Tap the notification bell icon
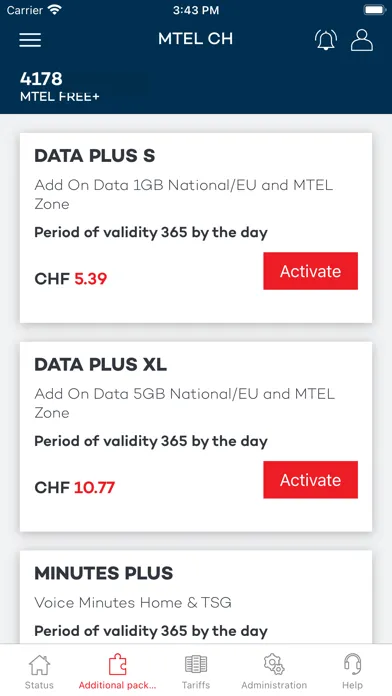The width and height of the screenshot is (392, 696). coord(326,40)
